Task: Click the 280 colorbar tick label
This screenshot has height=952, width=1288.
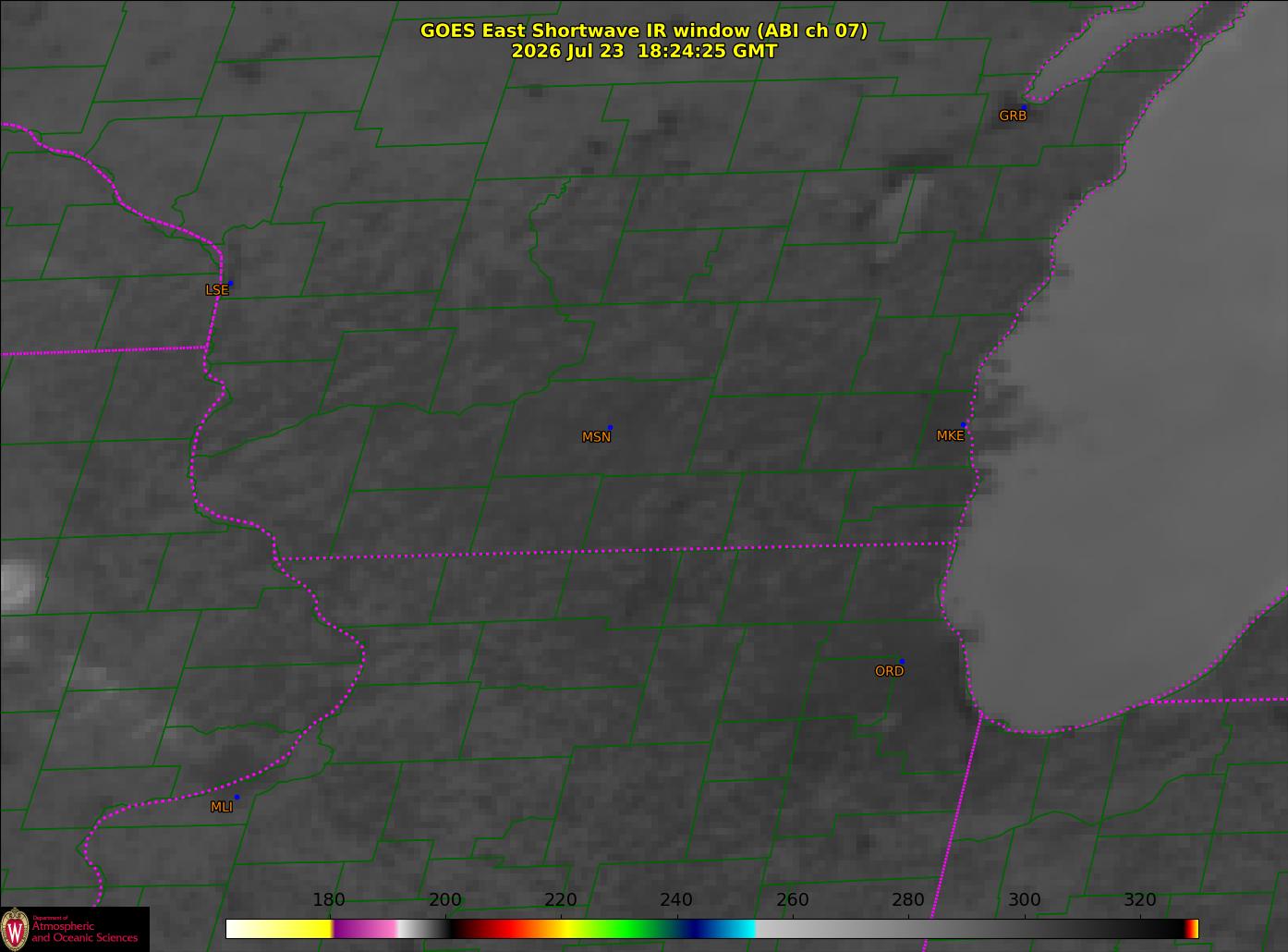Action: coord(908,900)
